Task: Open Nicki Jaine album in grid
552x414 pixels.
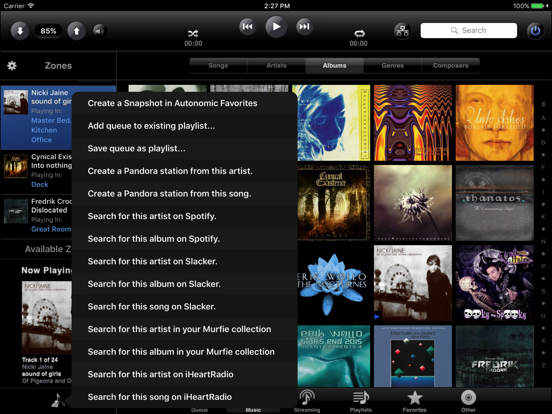Action: point(413,283)
